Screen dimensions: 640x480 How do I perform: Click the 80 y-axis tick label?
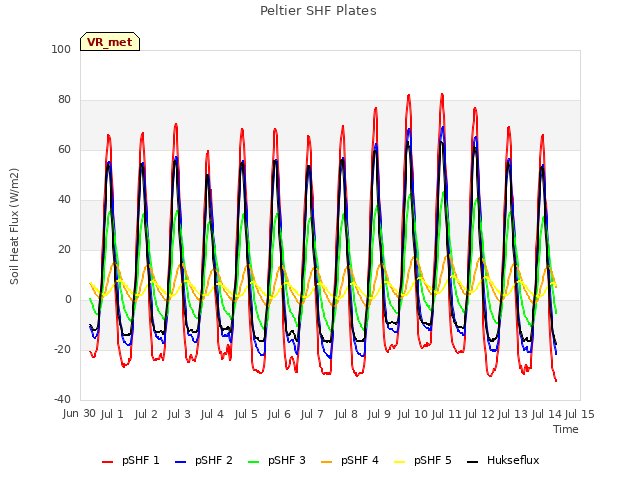(64, 100)
